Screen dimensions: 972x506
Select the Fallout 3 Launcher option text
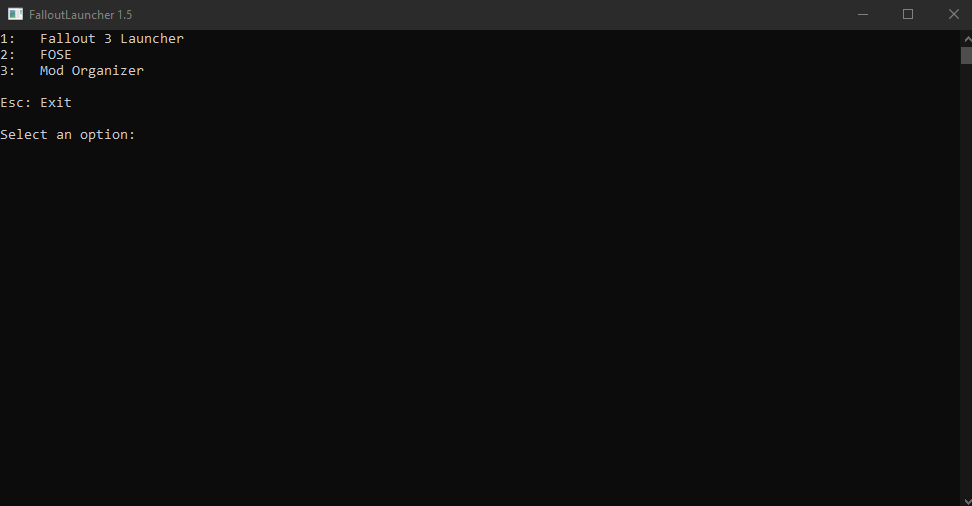[x=112, y=38]
